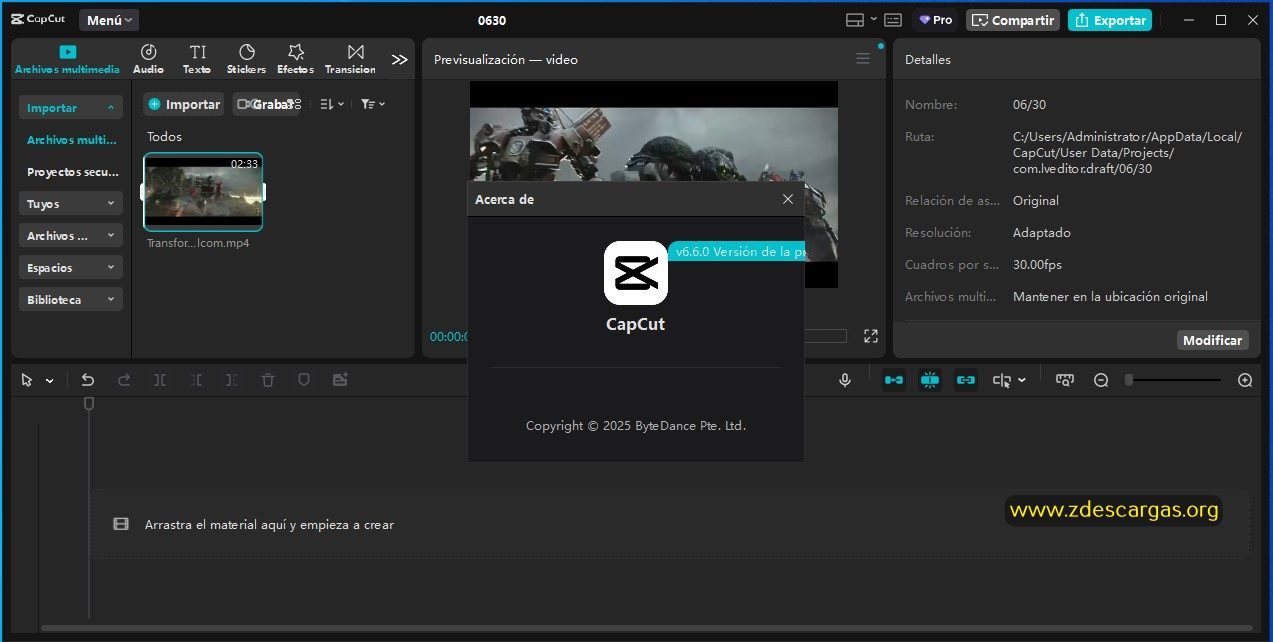
Task: Click the trash delete icon
Action: (x=268, y=380)
